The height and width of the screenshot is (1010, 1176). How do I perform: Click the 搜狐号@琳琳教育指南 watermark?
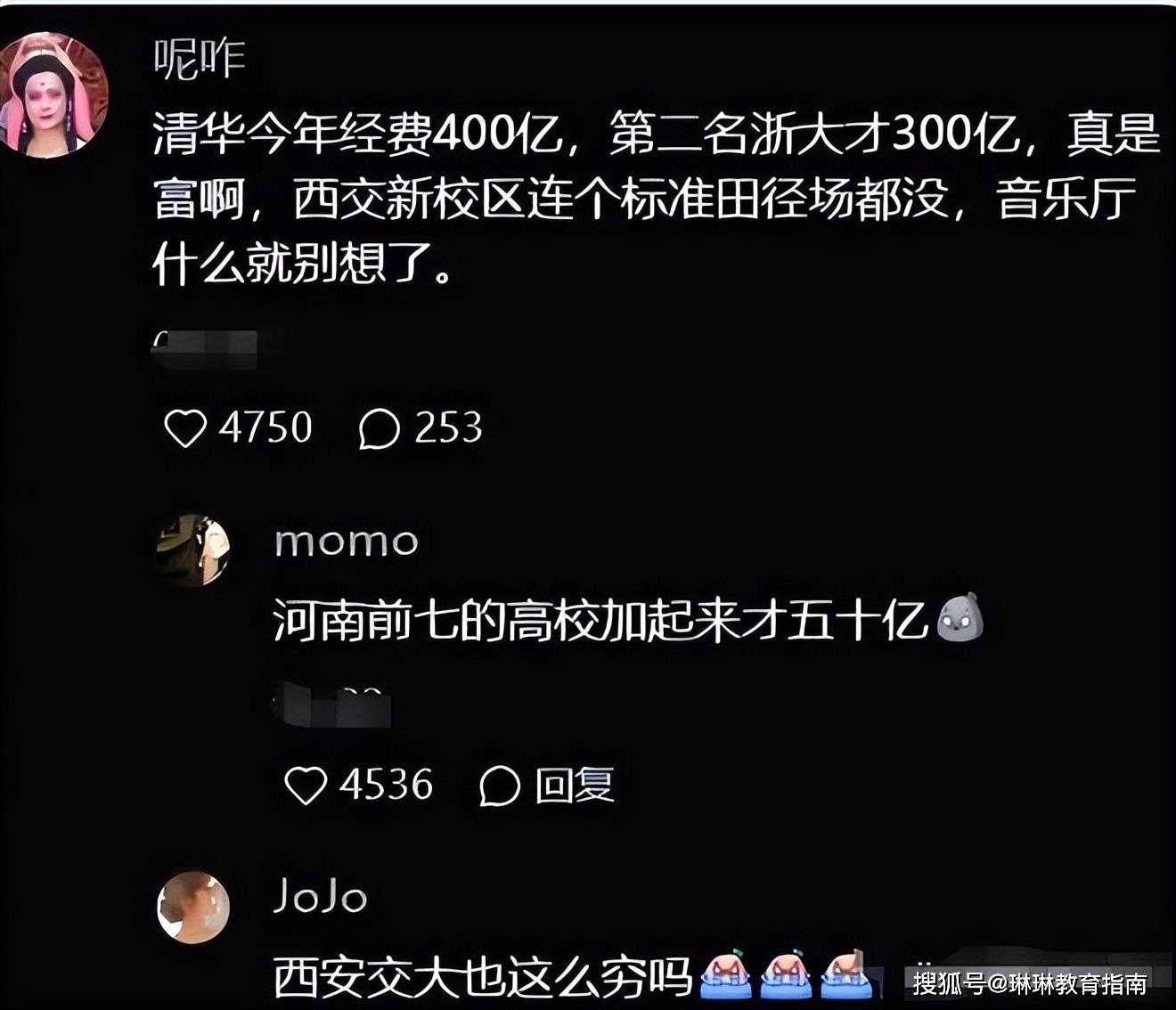1030,983
